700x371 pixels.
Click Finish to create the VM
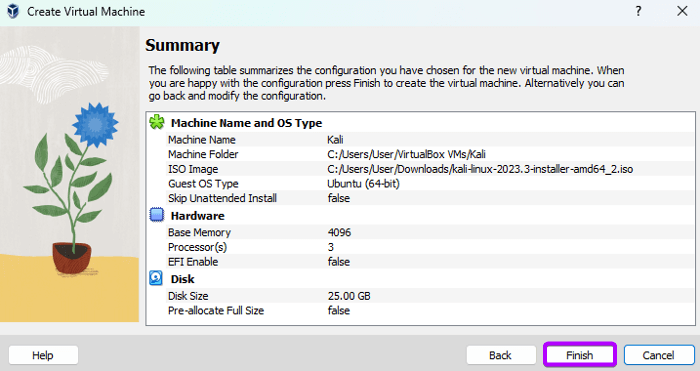pos(579,355)
